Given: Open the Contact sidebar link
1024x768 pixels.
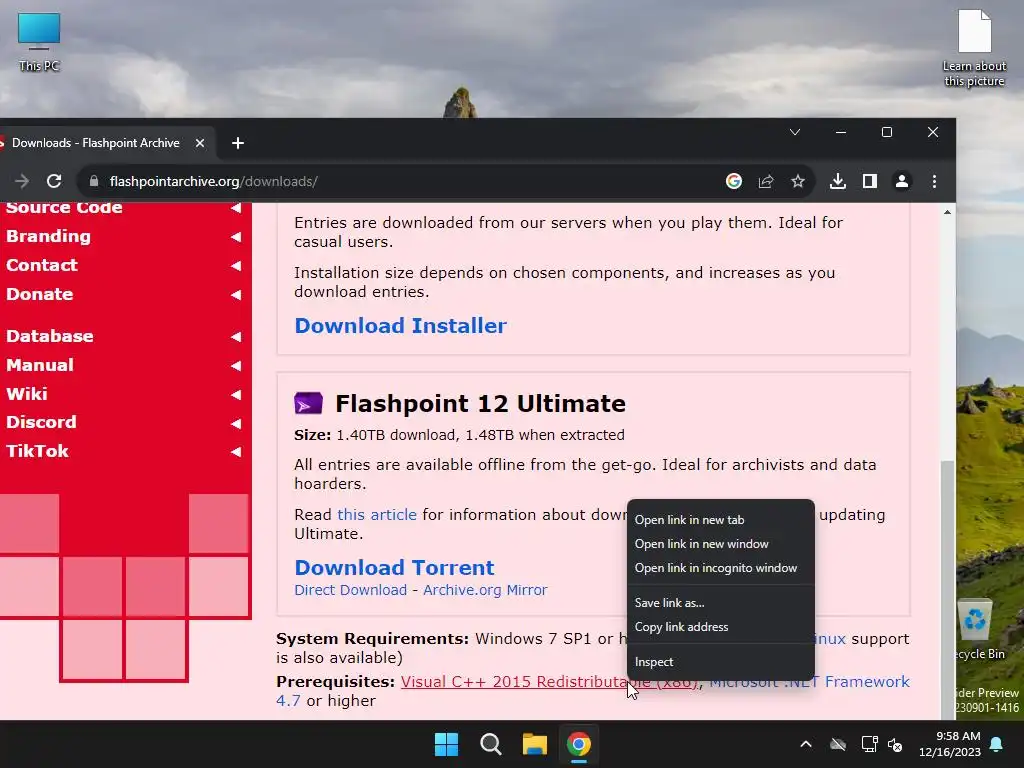Looking at the screenshot, I should 42,265.
